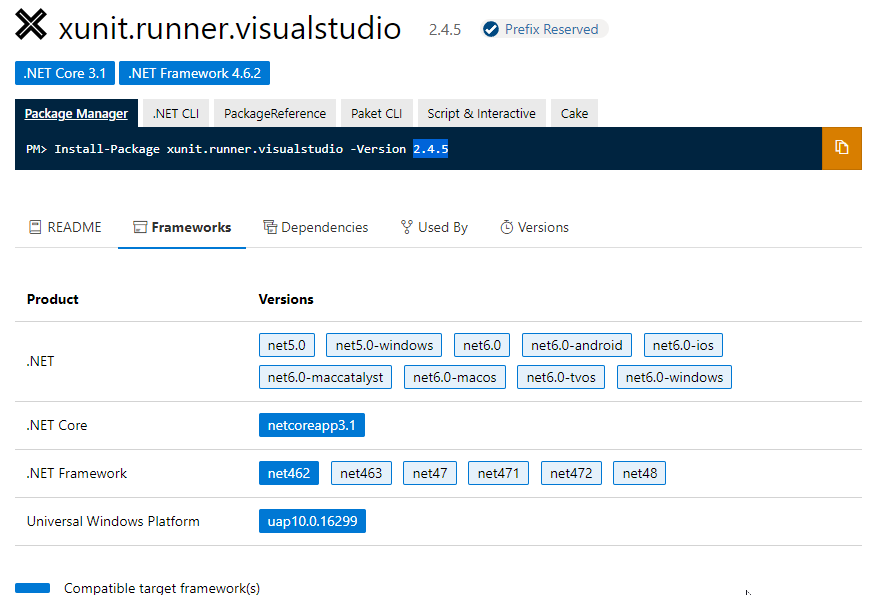Copy the install command using the clipboard icon
Viewport: 878px width, 595px height.
coord(841,147)
